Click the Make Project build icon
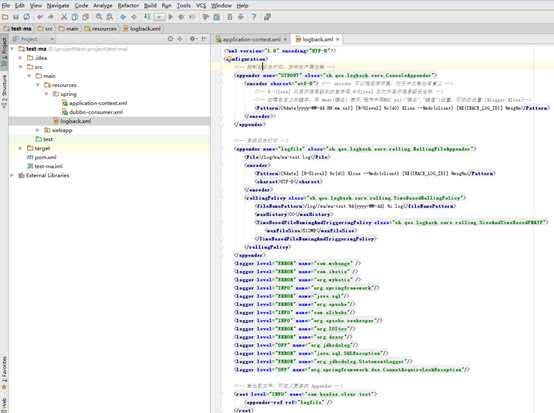The image size is (554, 413). pos(147,17)
